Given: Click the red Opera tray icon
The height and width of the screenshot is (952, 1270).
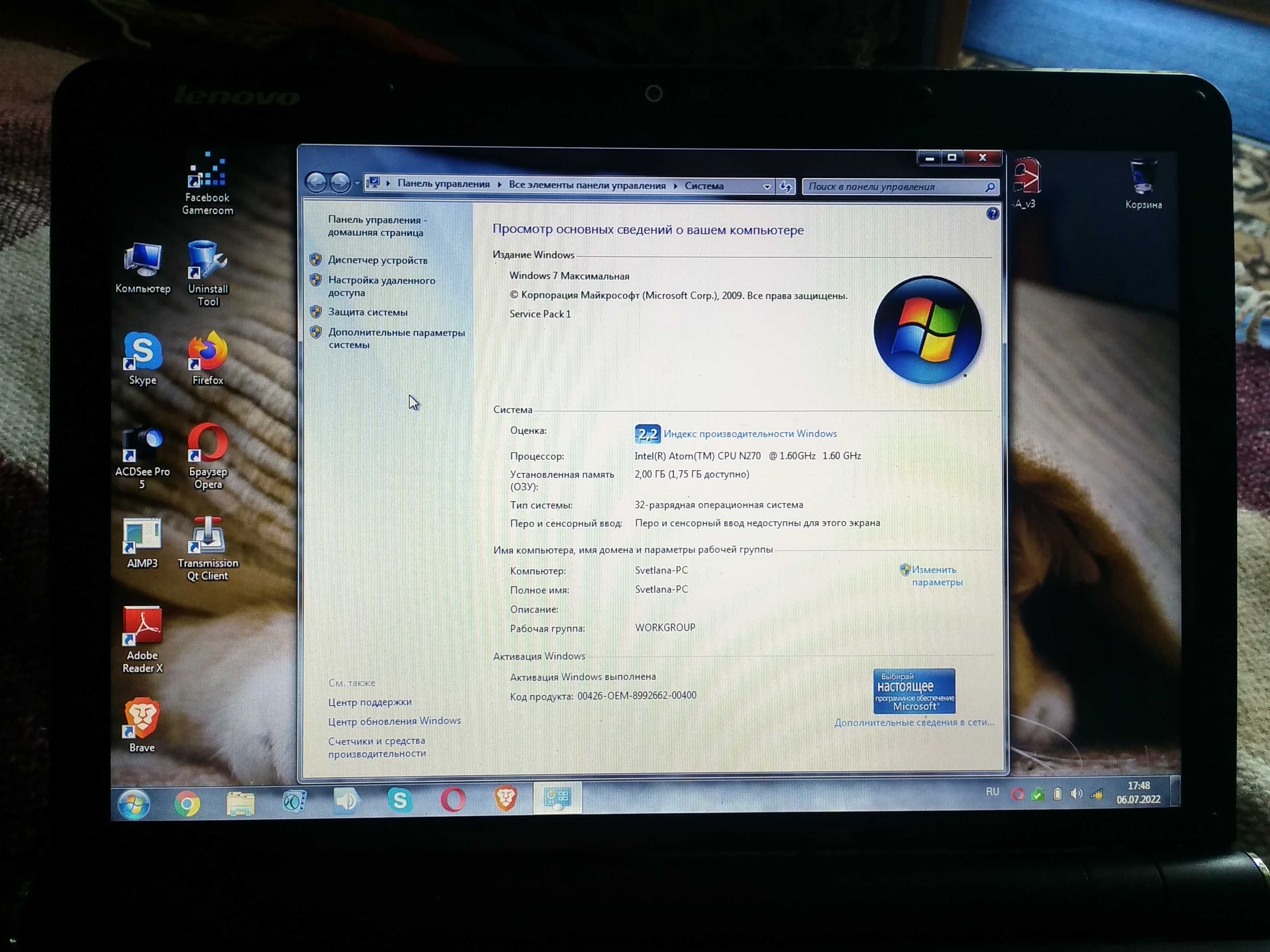Looking at the screenshot, I should tap(1017, 794).
